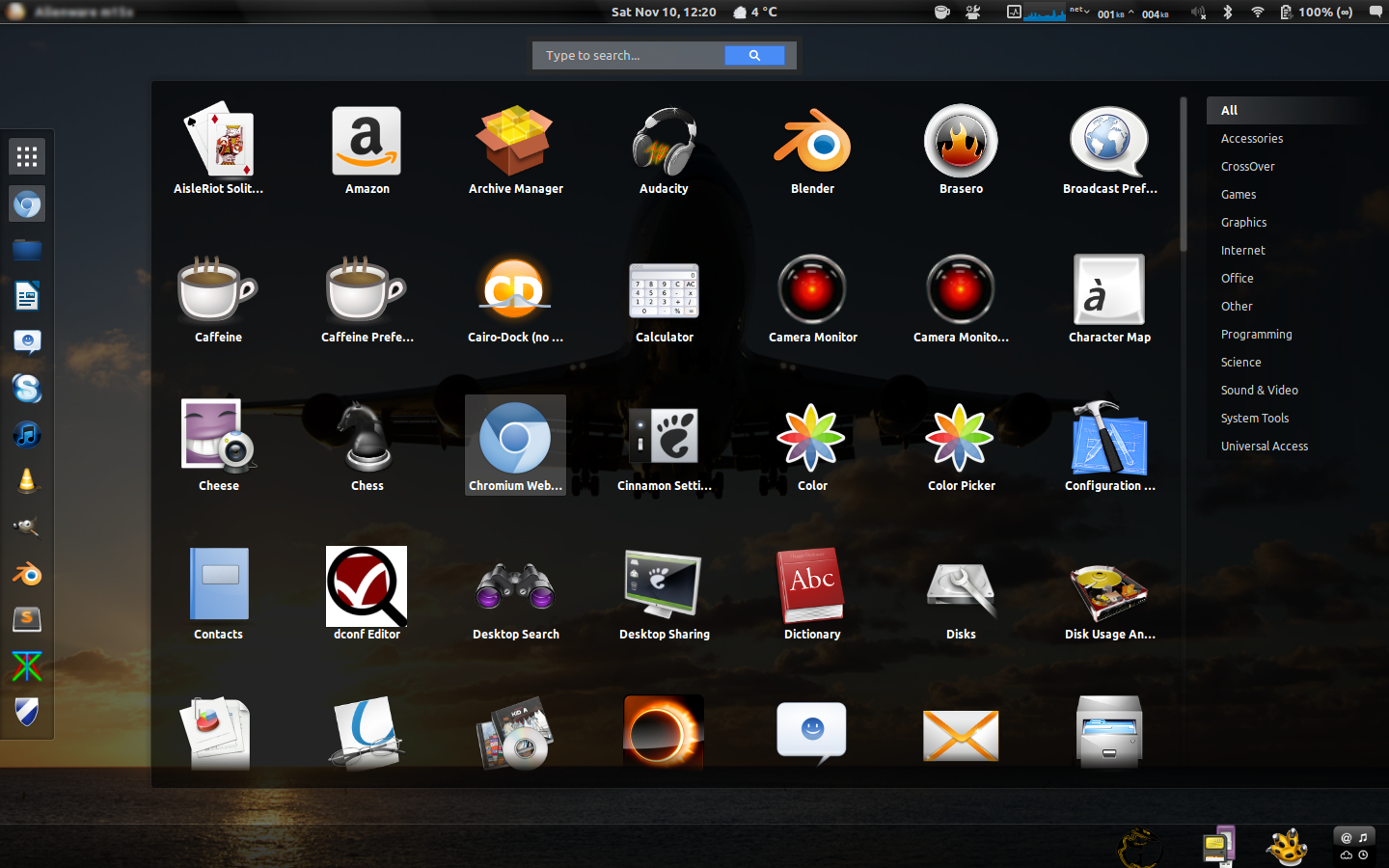Screen dimensions: 1389x868
Task: Launch the Amazon app
Action: (x=368, y=149)
